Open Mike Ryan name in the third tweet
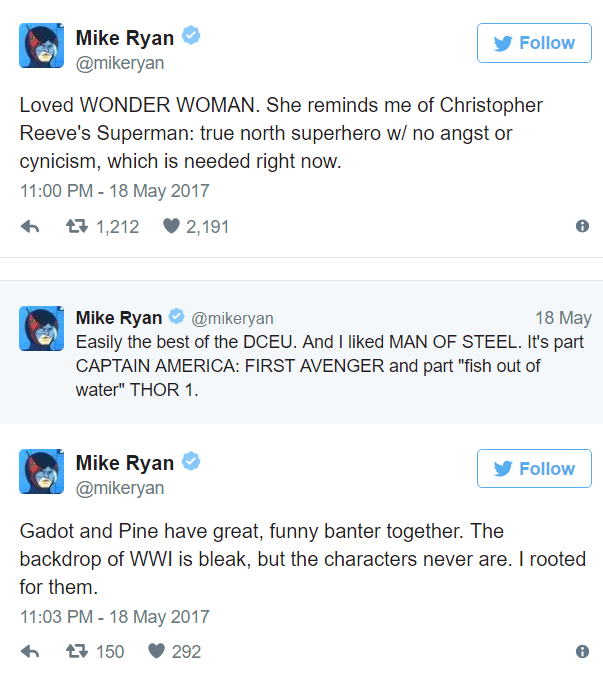 click(125, 463)
